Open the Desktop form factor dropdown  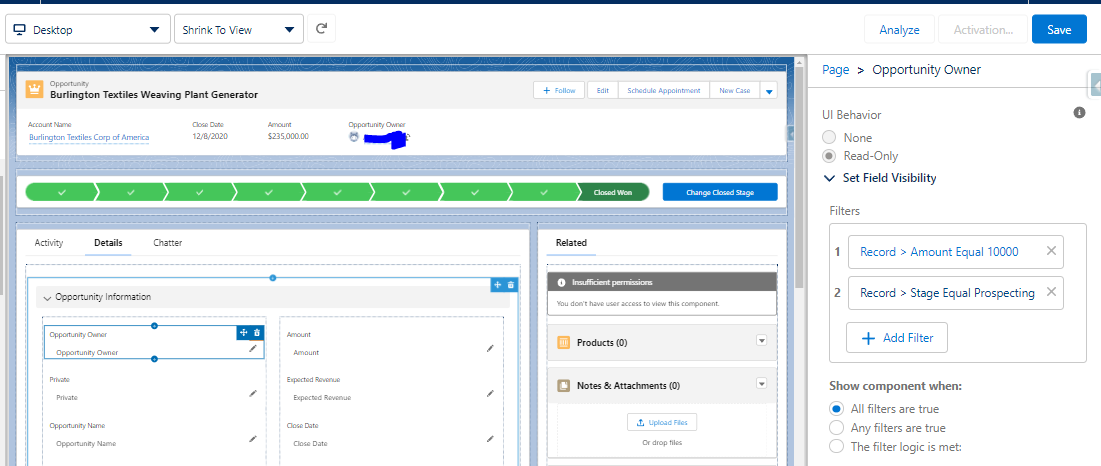(x=87, y=30)
